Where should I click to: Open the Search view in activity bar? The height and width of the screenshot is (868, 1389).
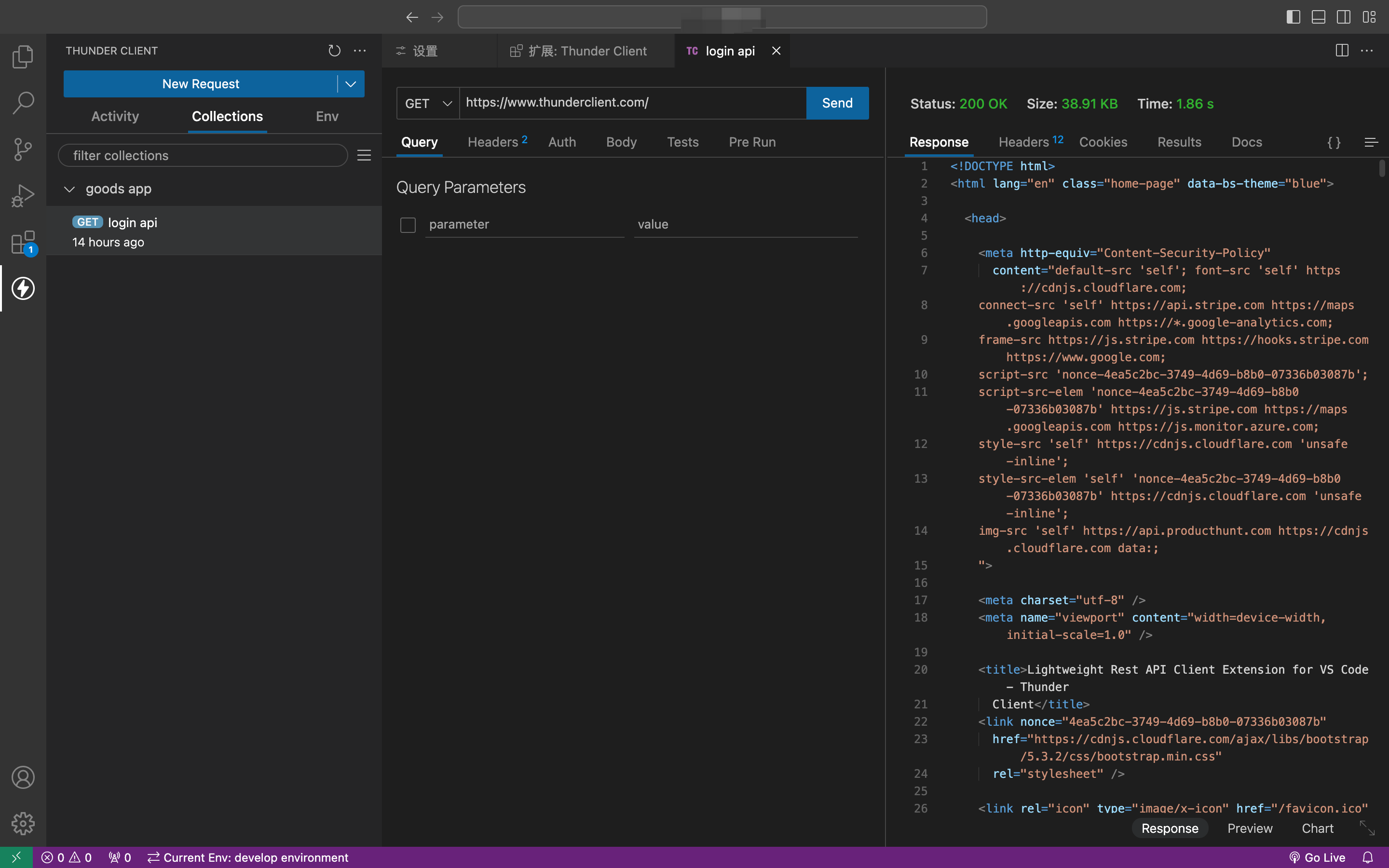23,103
